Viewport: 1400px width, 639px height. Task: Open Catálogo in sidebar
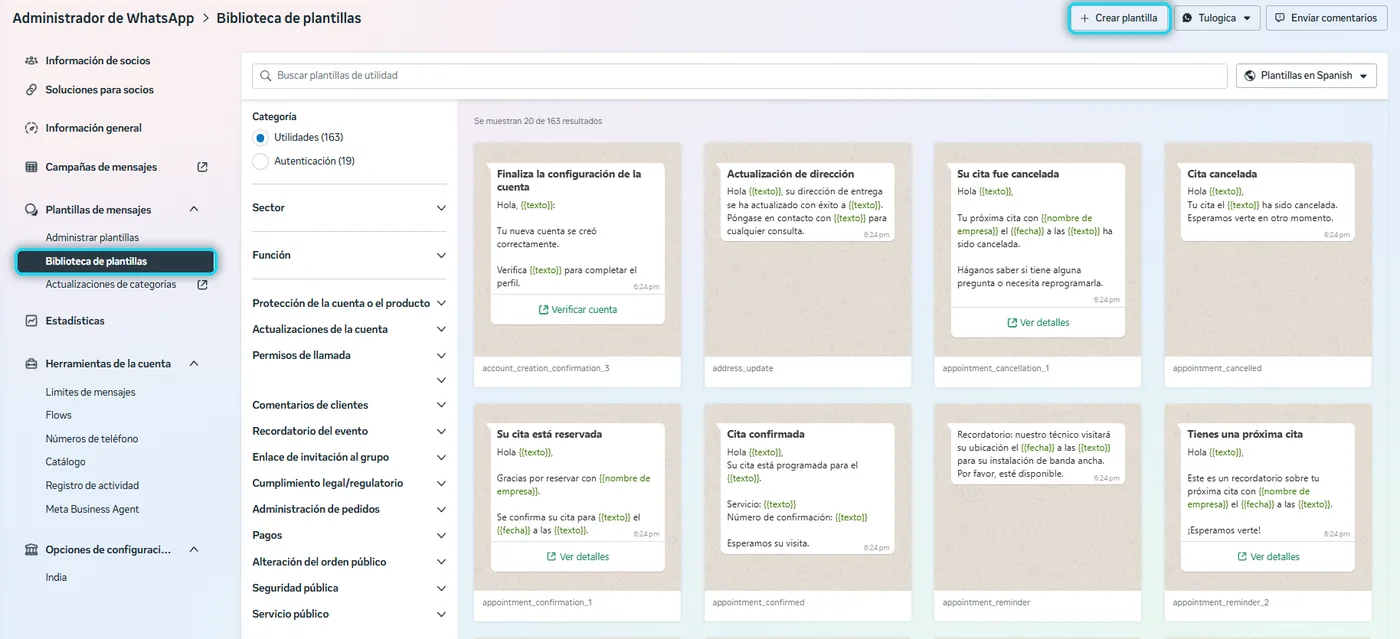[x=65, y=462]
